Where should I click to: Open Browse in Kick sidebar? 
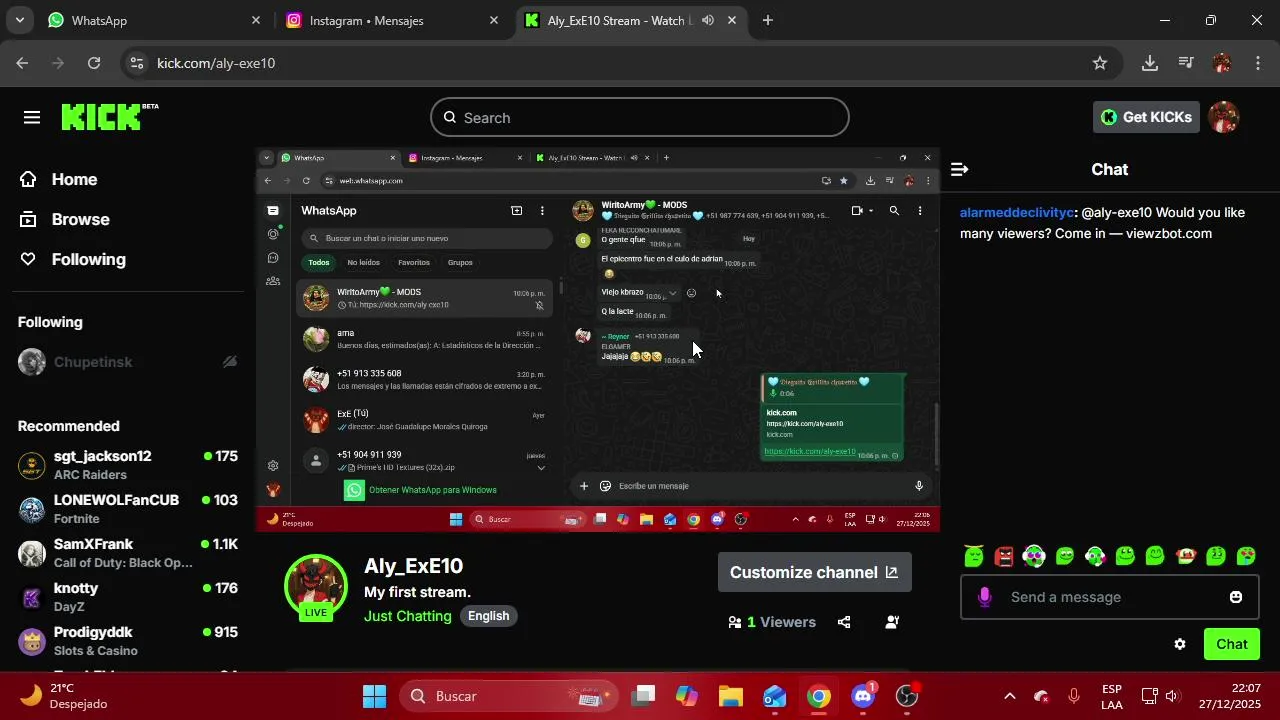[65, 219]
